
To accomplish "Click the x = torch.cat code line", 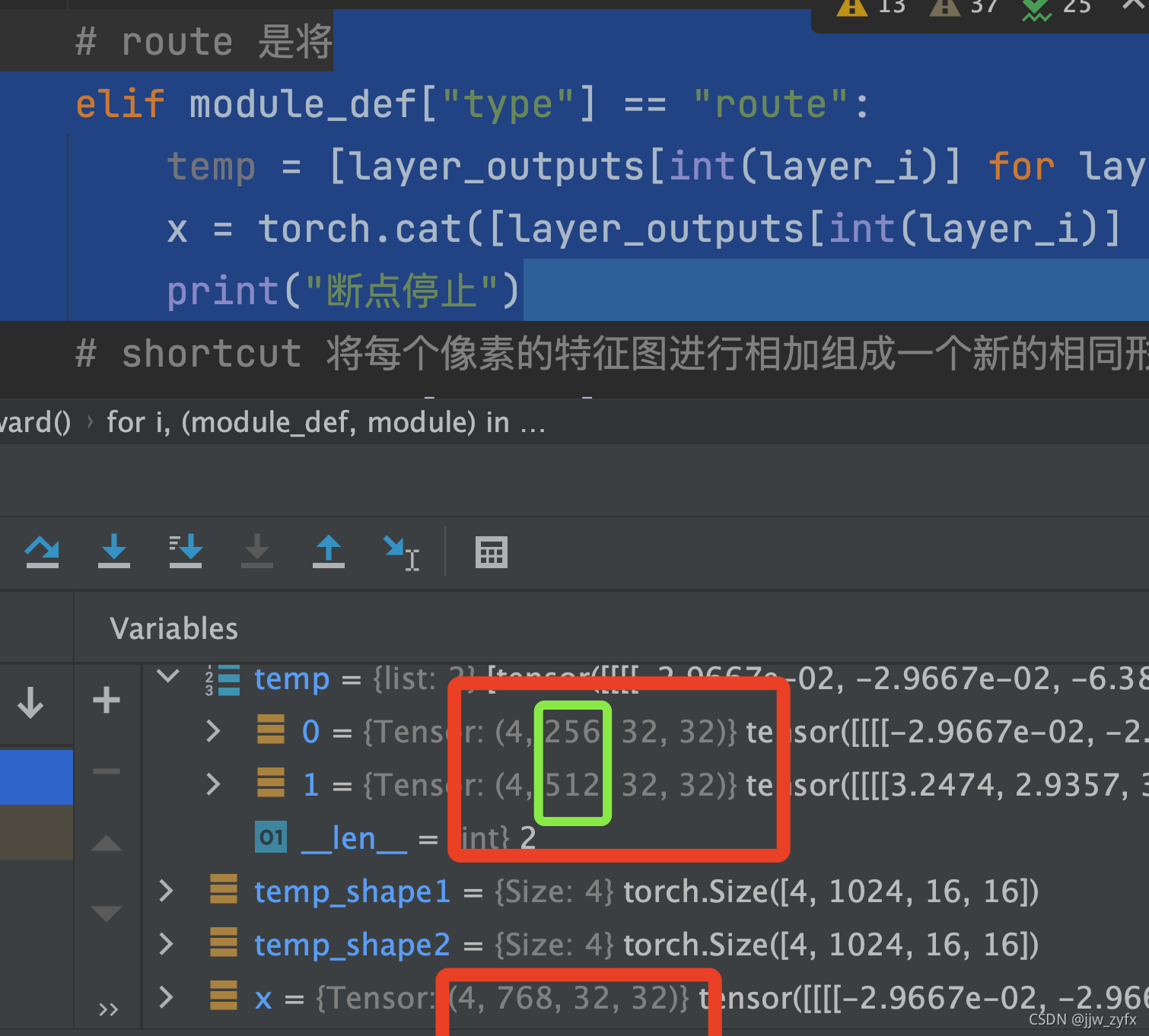I will click(x=644, y=228).
